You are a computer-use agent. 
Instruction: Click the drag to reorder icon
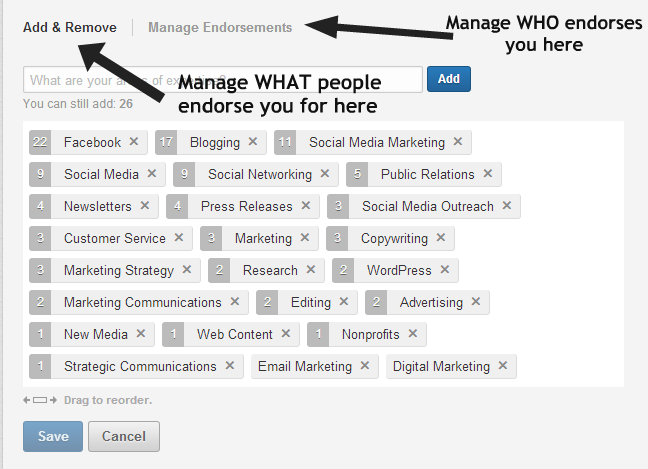coord(40,400)
